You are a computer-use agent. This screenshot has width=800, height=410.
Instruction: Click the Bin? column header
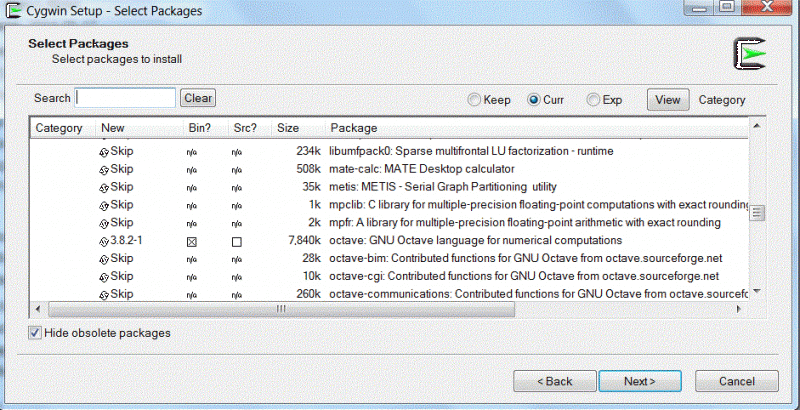click(x=206, y=128)
